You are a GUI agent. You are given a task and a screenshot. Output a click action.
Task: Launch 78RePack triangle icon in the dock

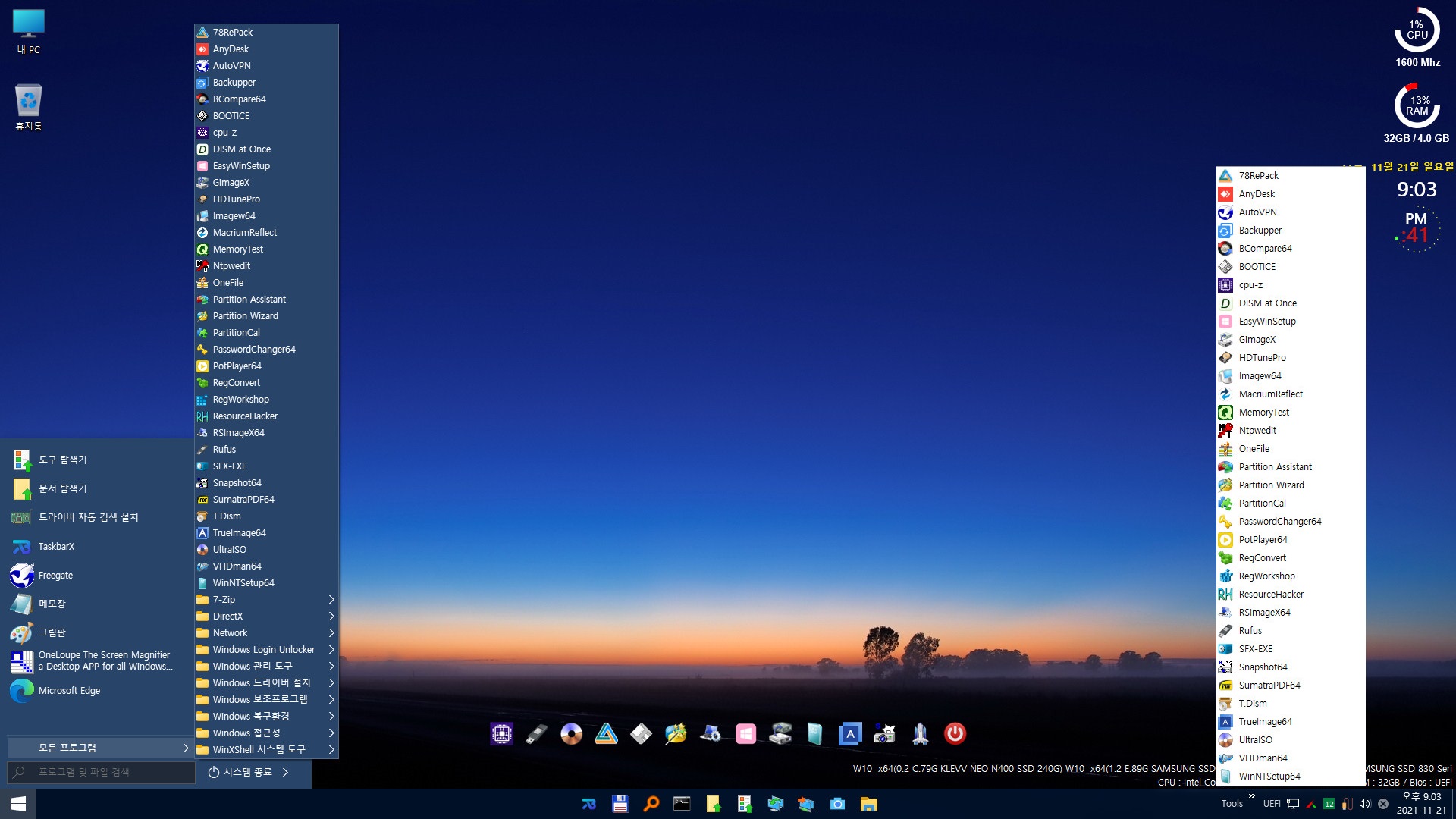(606, 733)
